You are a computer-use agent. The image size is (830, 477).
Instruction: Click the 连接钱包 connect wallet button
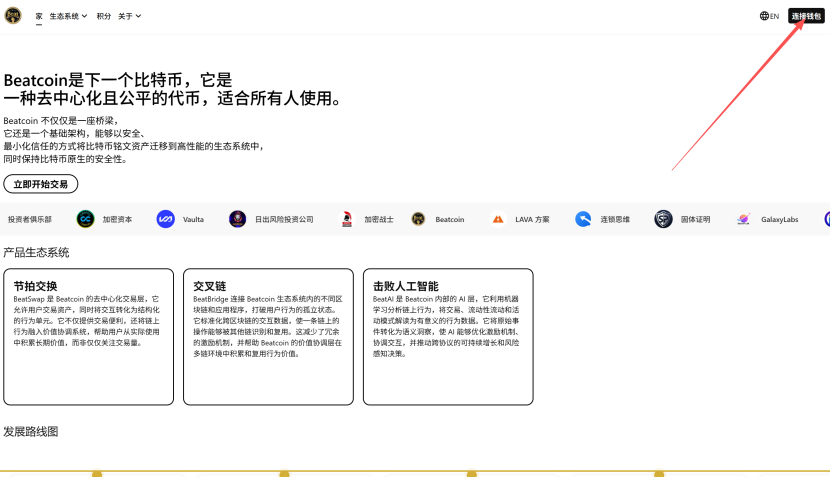pos(806,16)
